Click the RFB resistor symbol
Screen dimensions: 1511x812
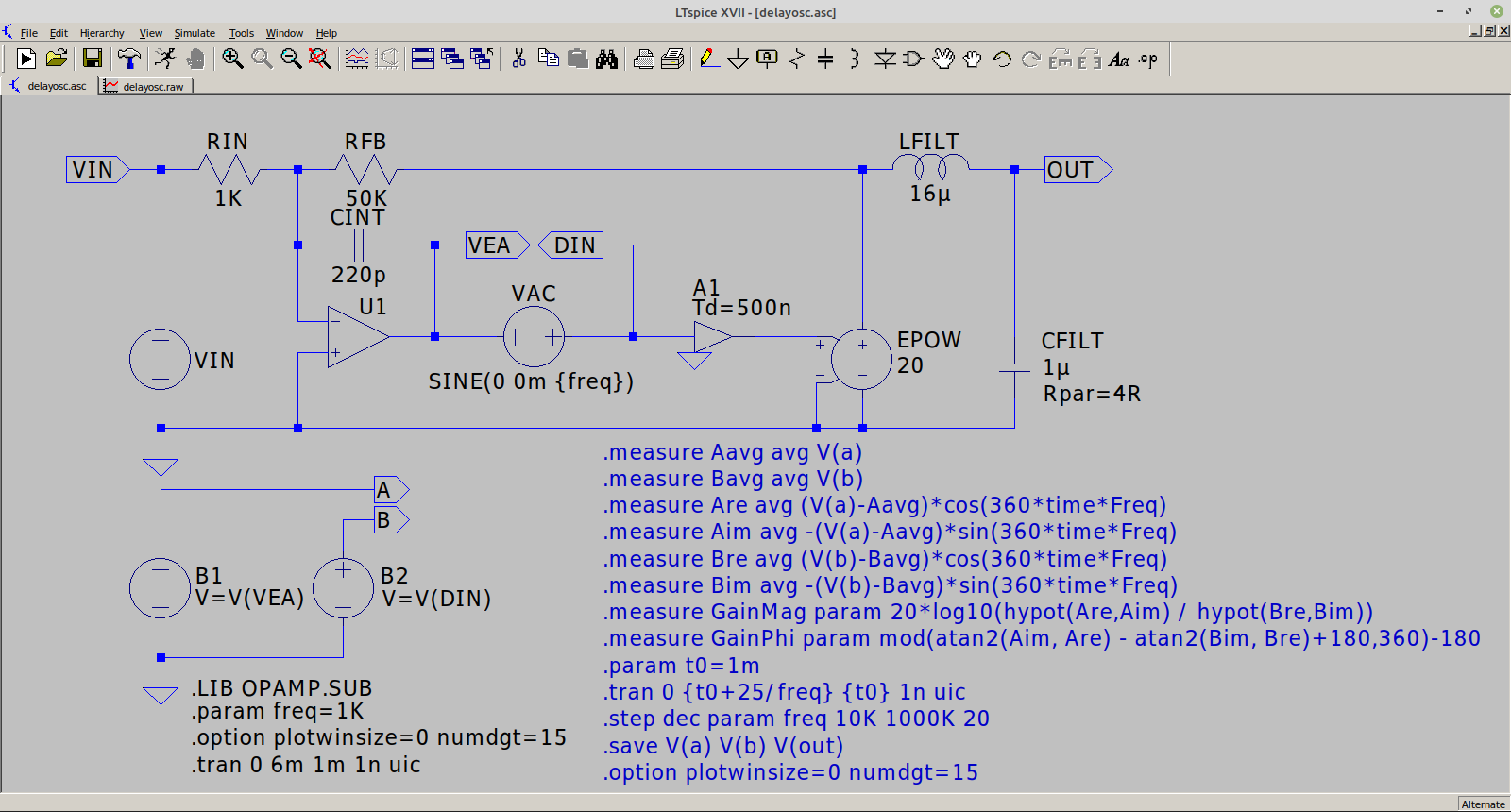pyautogui.click(x=366, y=170)
